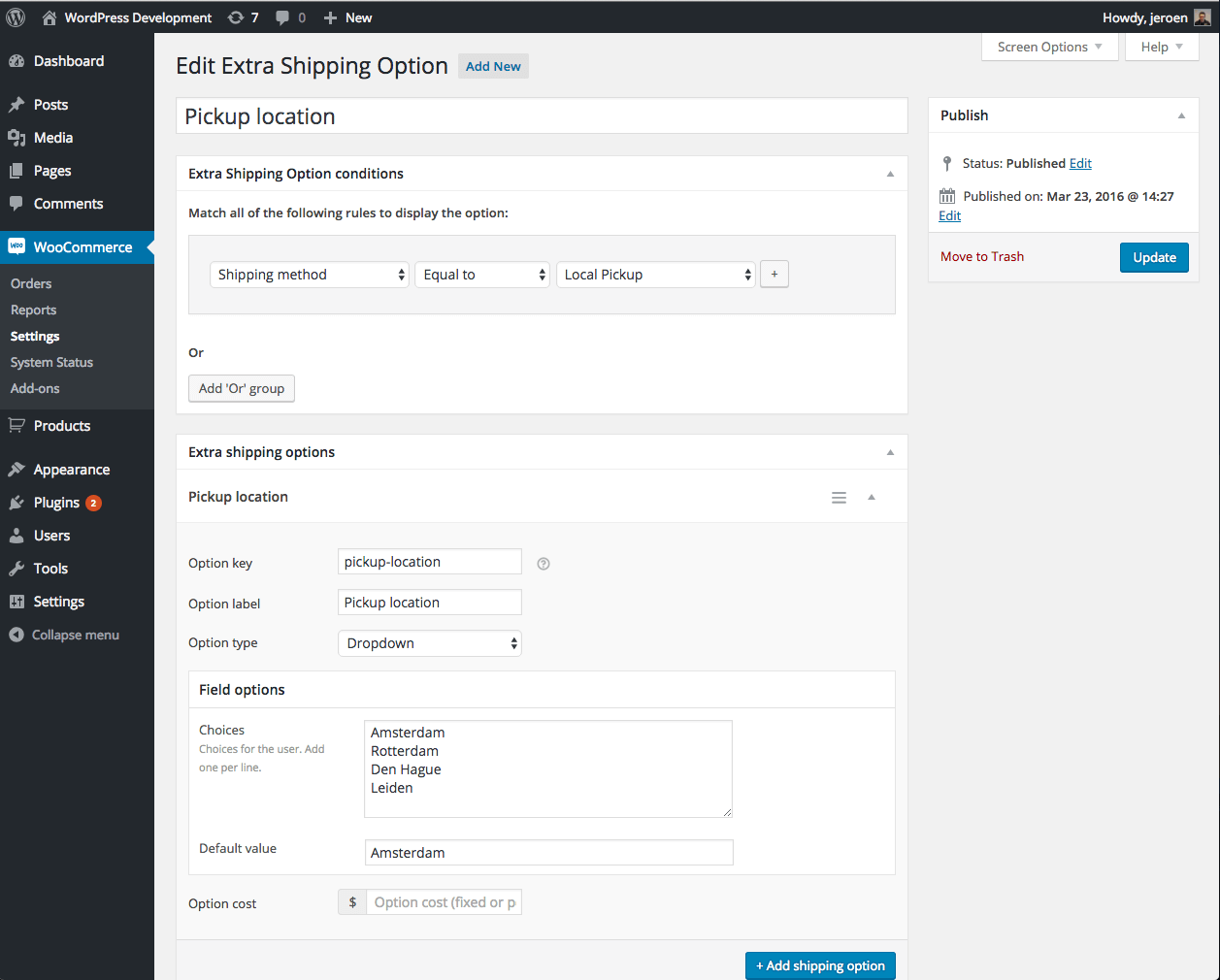Open the Plugins menu

coord(56,503)
